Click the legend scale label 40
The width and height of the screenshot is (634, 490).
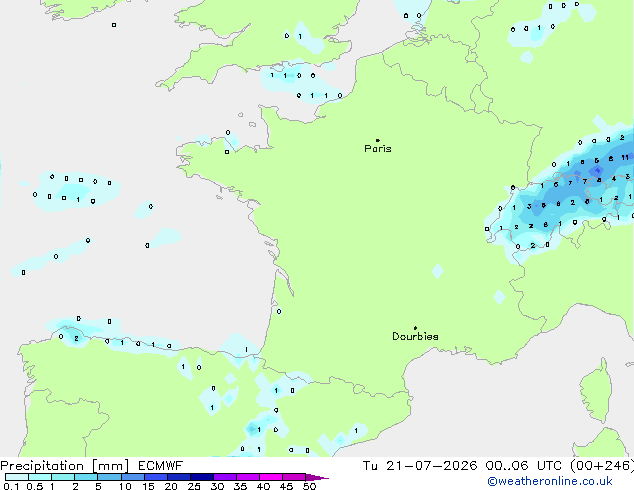[263, 486]
